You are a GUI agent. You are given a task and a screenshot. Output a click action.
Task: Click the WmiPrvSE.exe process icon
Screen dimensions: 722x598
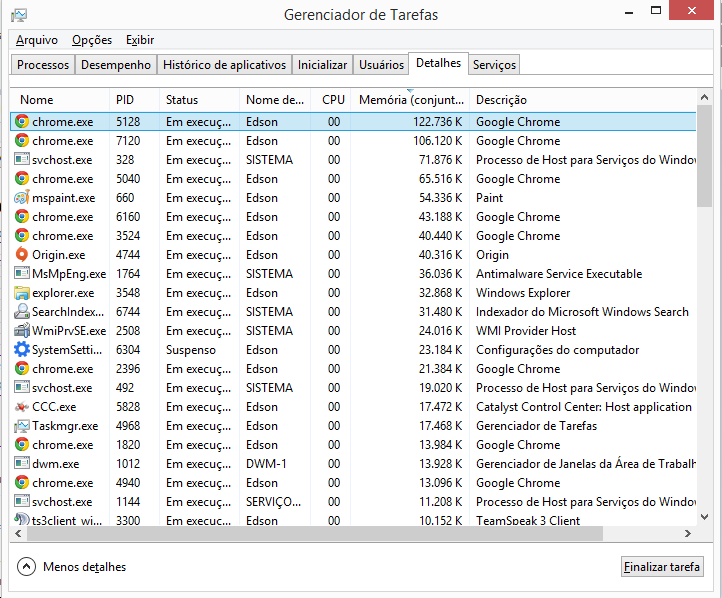22,331
